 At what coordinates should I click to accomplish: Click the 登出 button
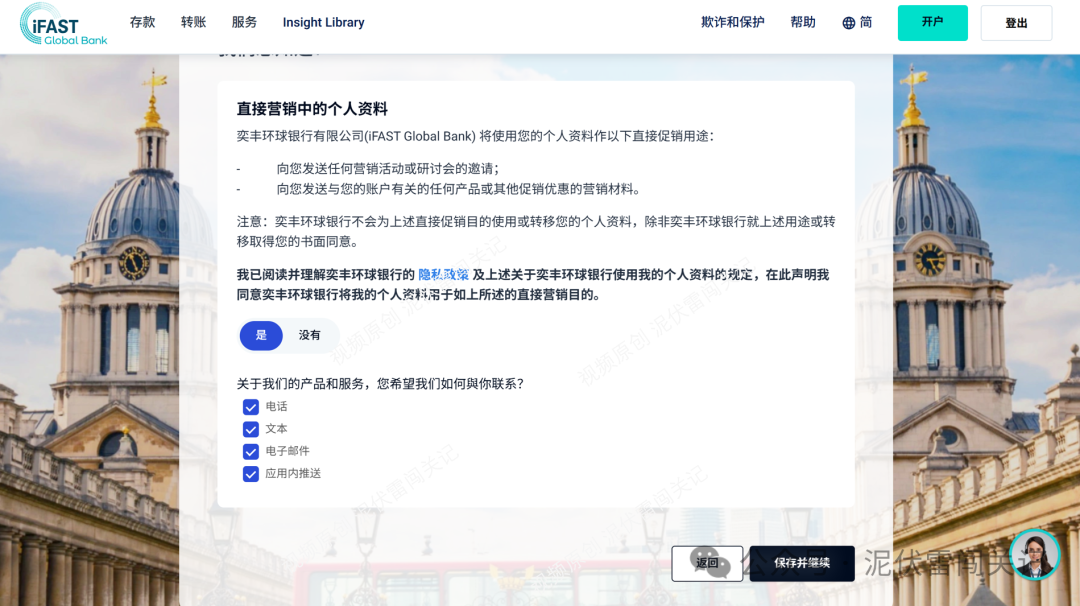1016,21
